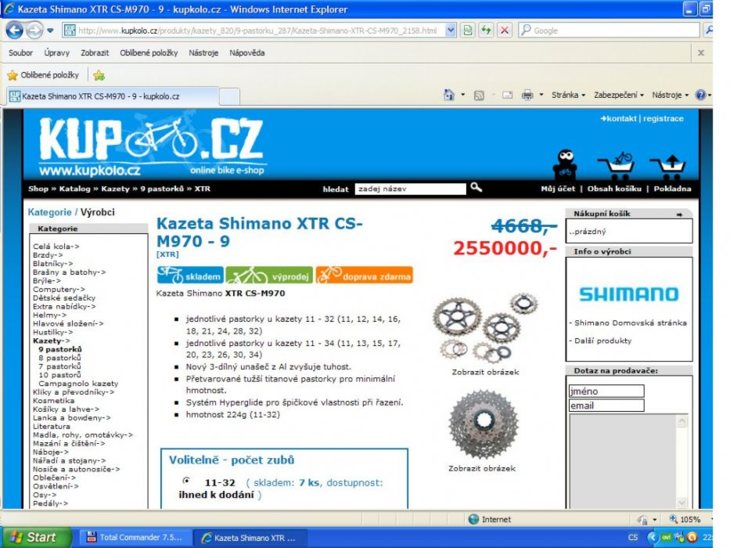The image size is (730, 548).
Task: Click the Compatibility View icon
Action: click(x=467, y=30)
